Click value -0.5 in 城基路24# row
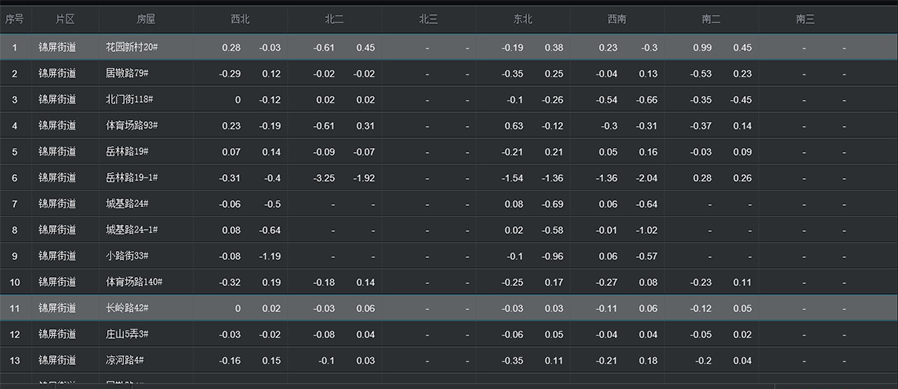This screenshot has width=898, height=389. [272, 204]
